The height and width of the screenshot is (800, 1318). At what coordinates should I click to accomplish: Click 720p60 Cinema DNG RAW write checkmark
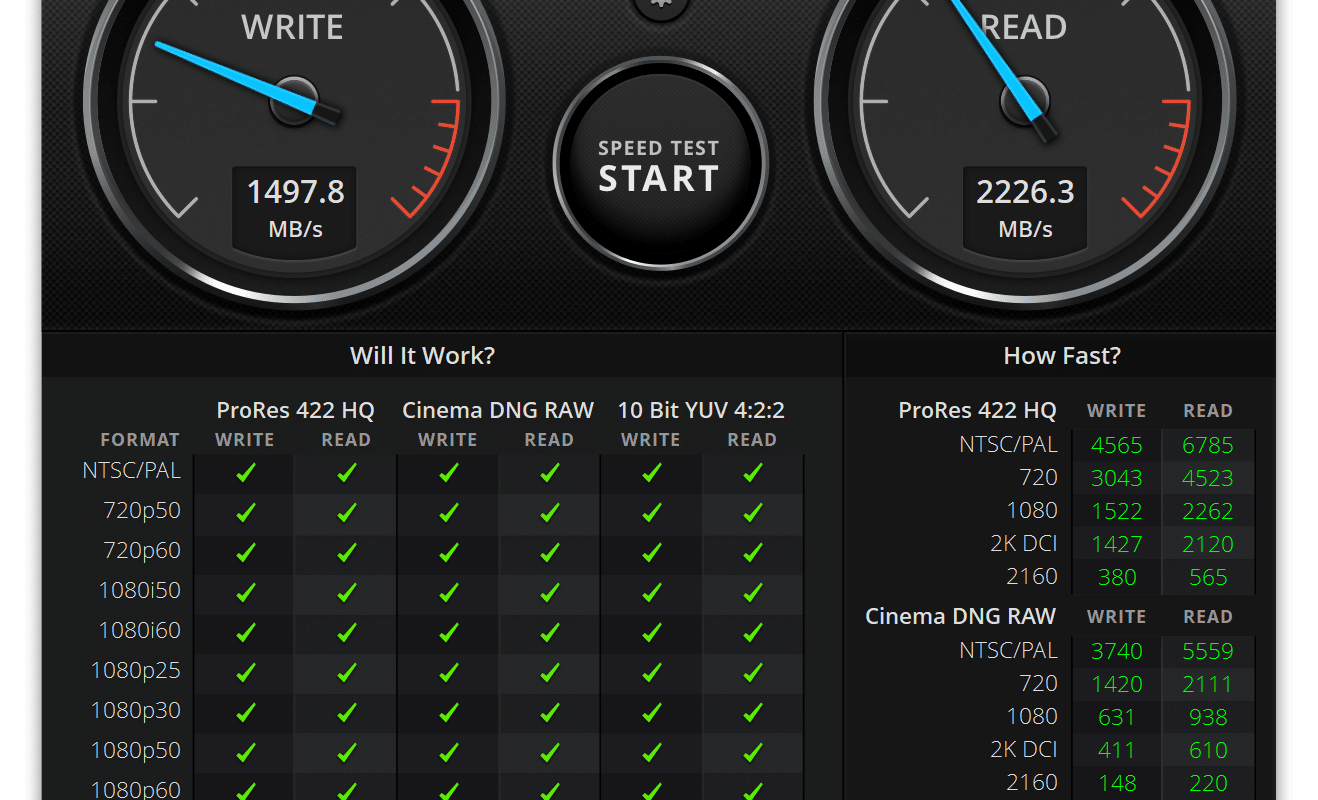448,552
